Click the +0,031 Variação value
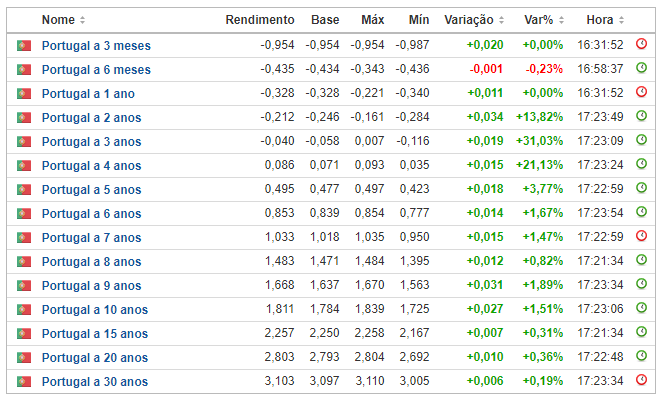This screenshot has height=401, width=661. [x=485, y=285]
